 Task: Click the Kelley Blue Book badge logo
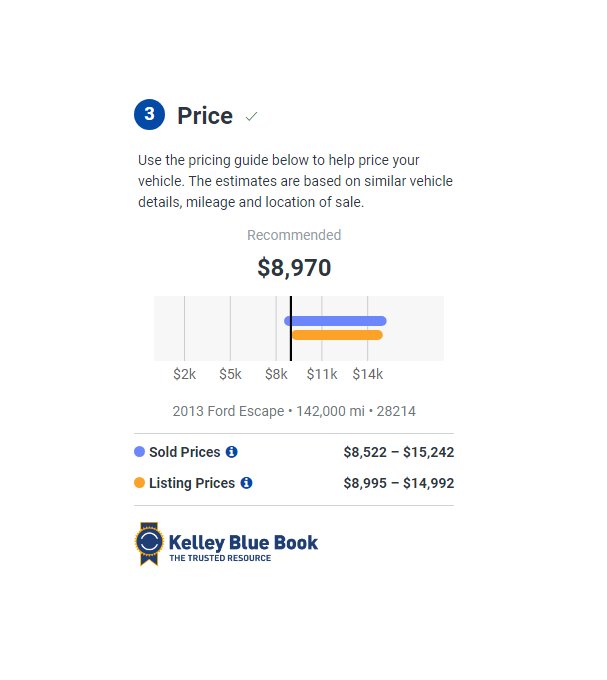149,544
